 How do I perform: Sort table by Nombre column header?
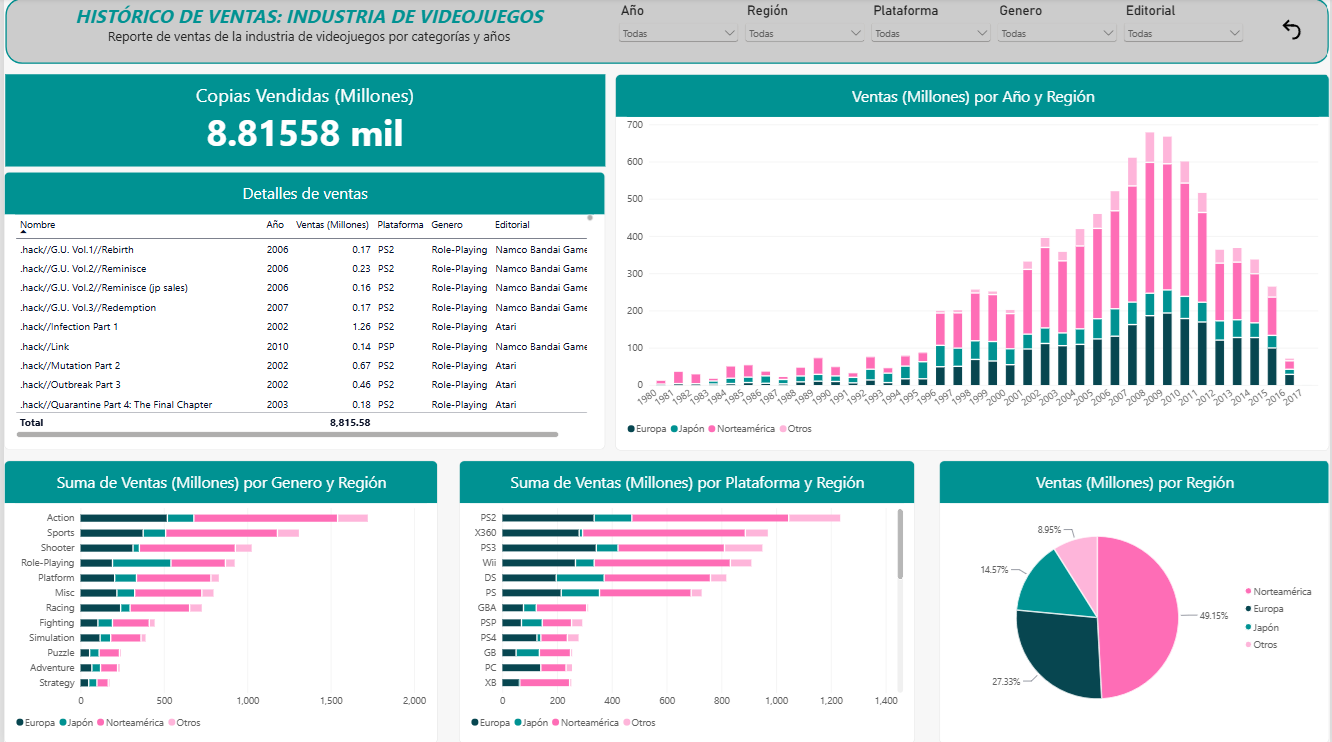click(38, 225)
